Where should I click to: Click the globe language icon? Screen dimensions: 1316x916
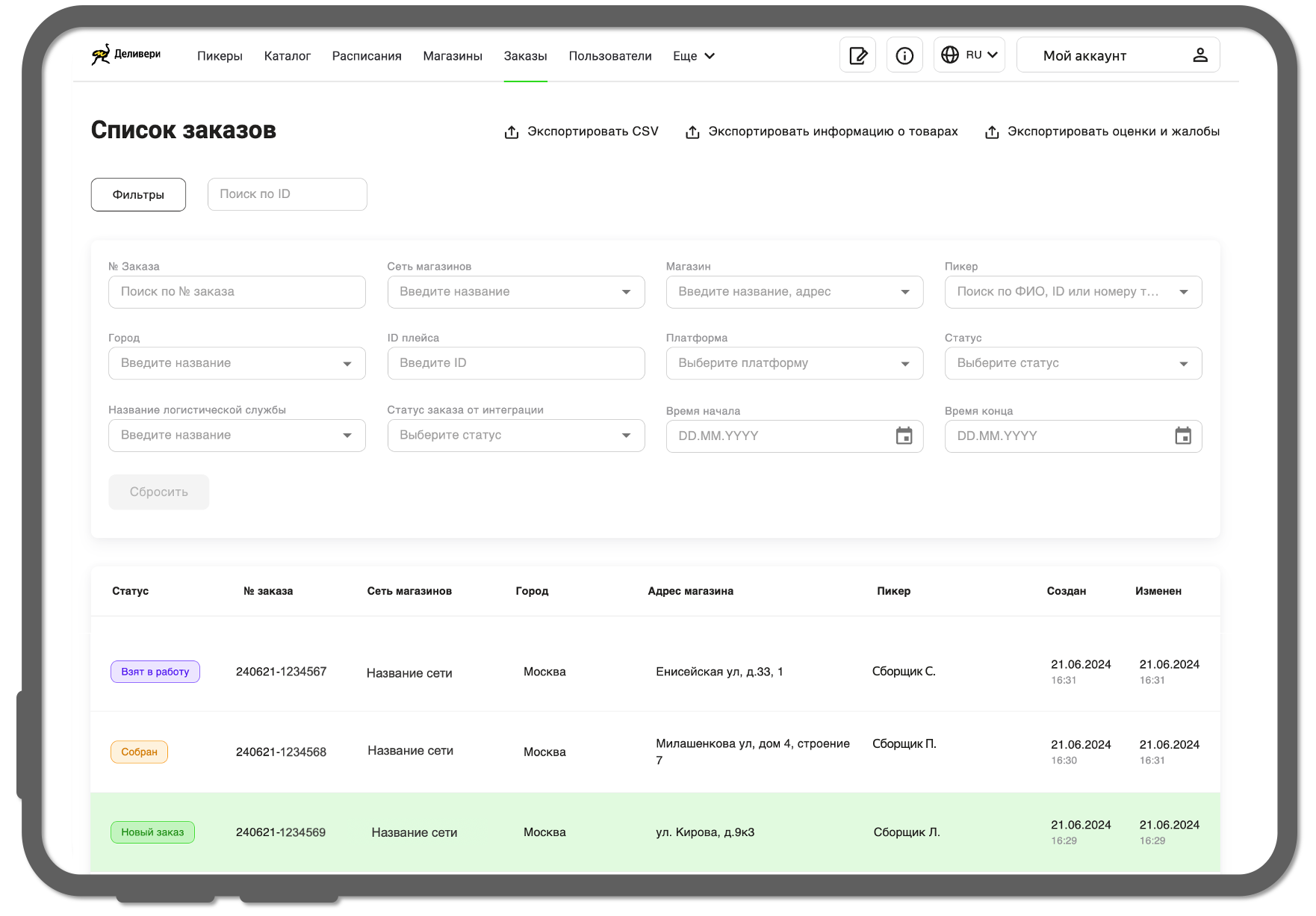949,55
